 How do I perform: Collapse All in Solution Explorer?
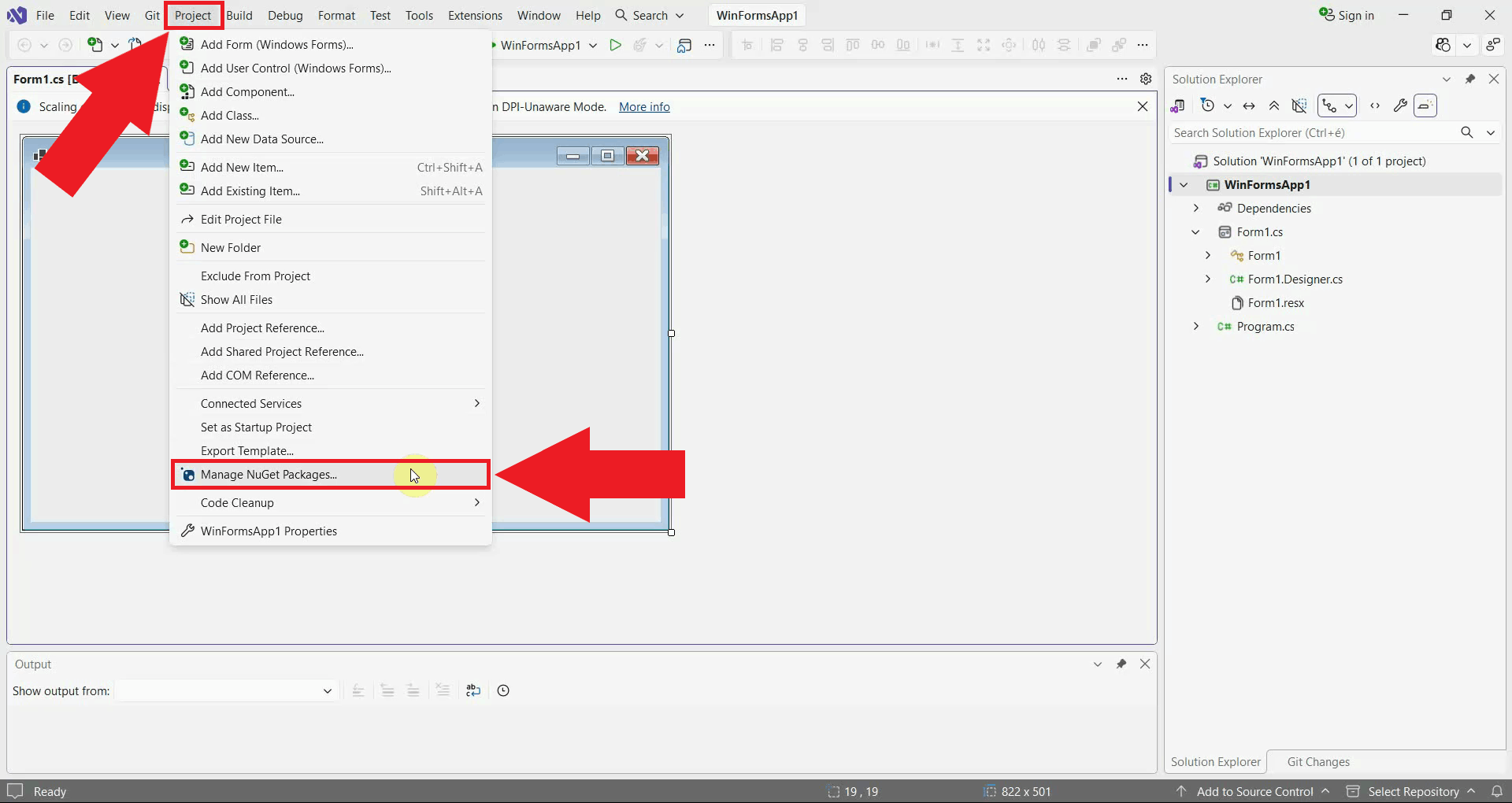coord(1274,105)
